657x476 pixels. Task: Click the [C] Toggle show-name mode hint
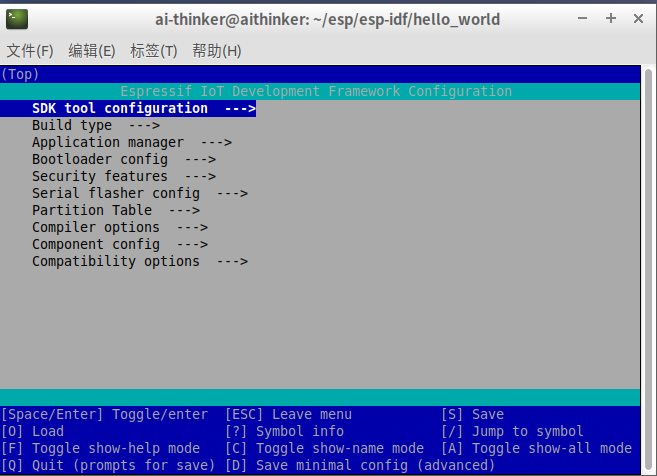point(324,448)
